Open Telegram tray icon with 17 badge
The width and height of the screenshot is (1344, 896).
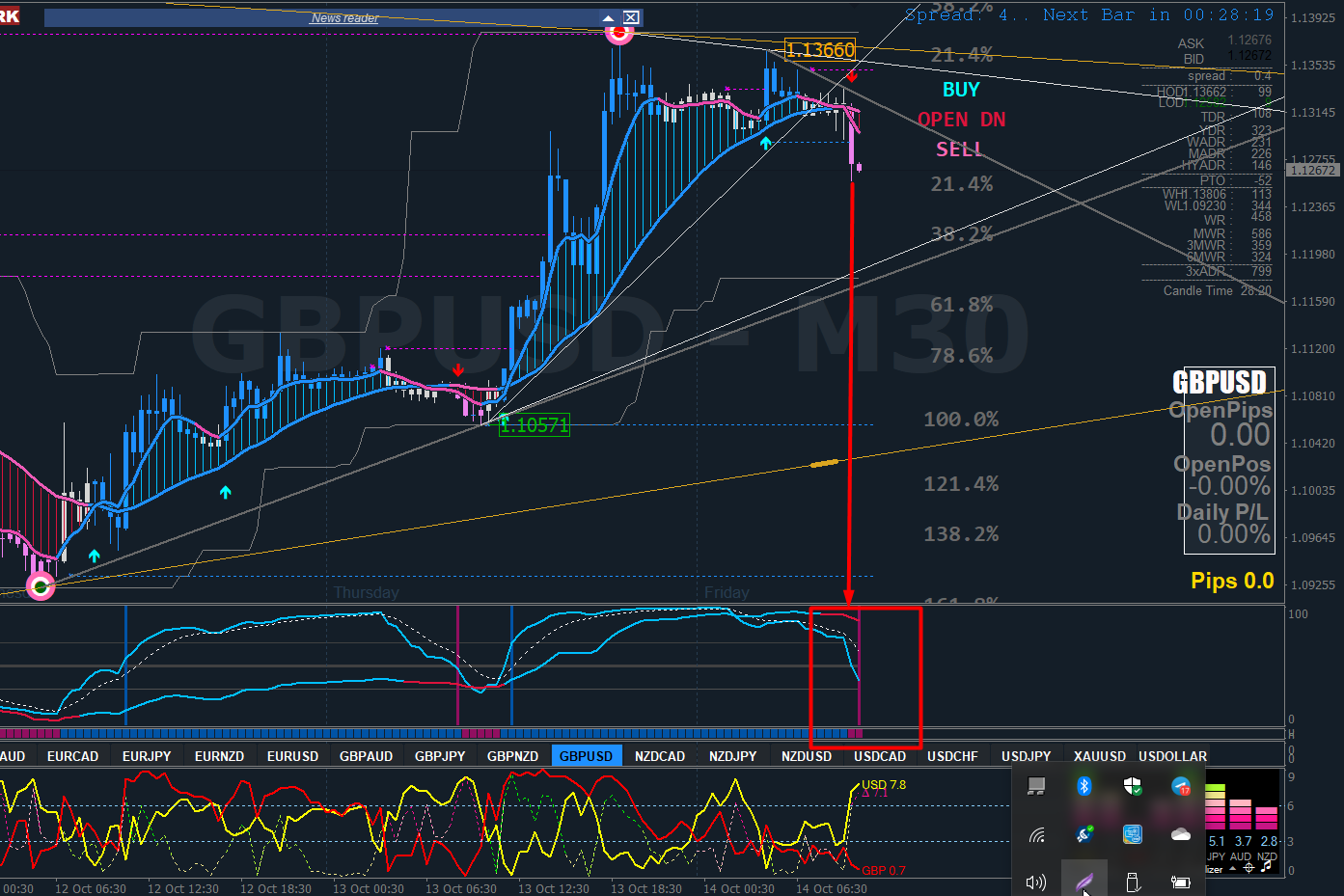1181,786
